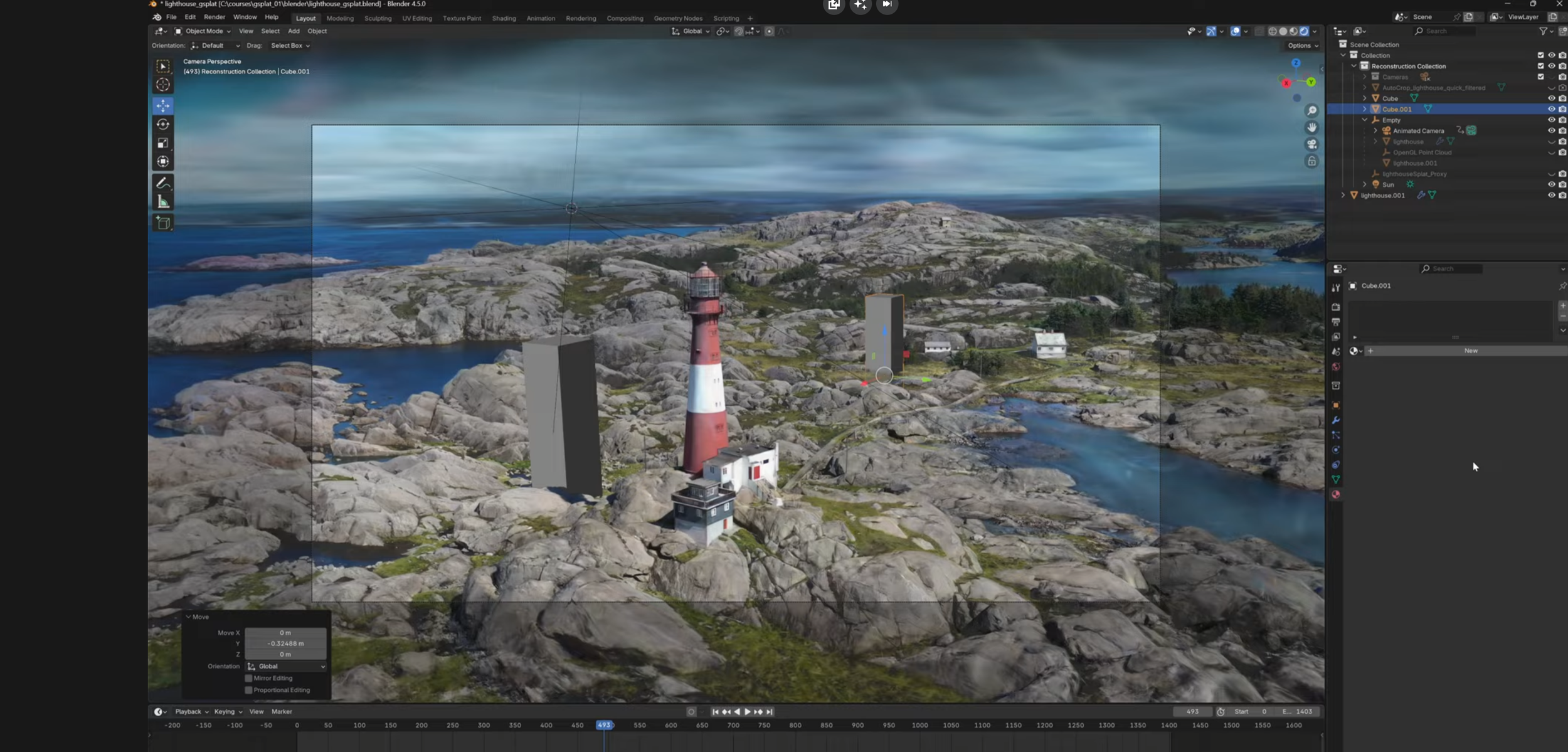Open the Render menu
The height and width of the screenshot is (752, 1568).
[214, 17]
